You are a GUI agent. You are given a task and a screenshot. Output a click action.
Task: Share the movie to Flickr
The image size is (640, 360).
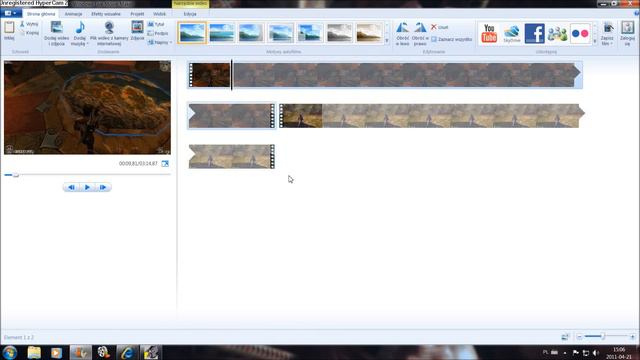coord(580,33)
